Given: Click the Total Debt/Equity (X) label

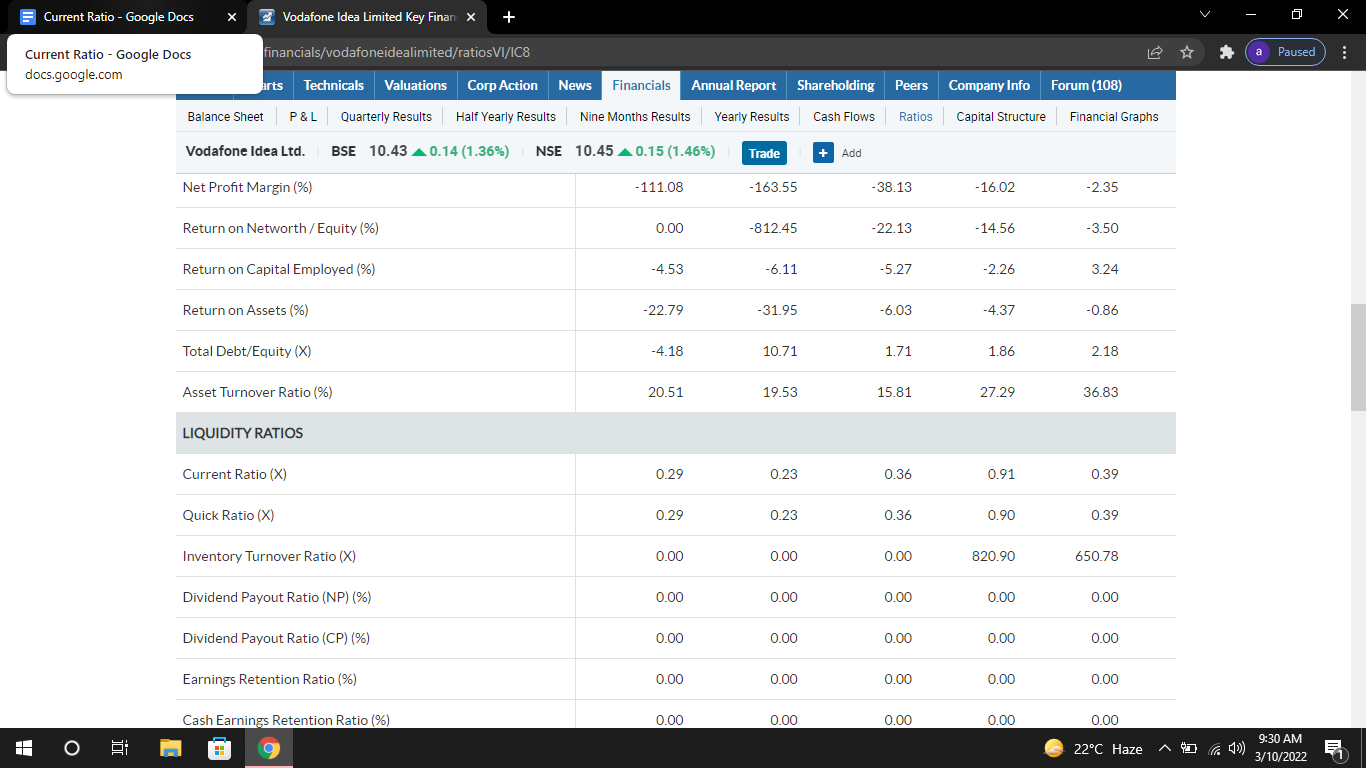Looking at the screenshot, I should tap(248, 351).
